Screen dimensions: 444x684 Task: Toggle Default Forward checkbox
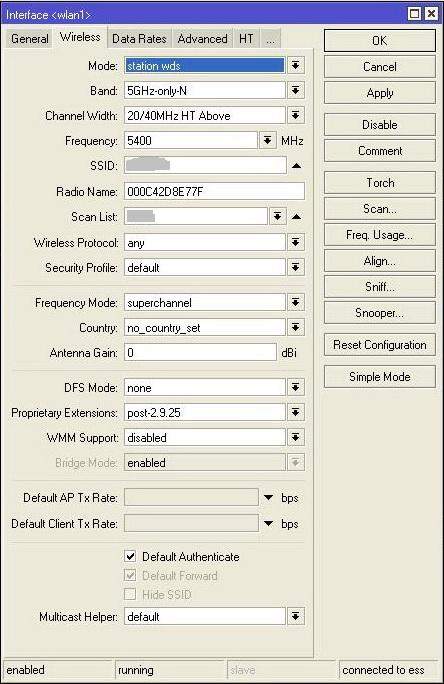[x=130, y=575]
